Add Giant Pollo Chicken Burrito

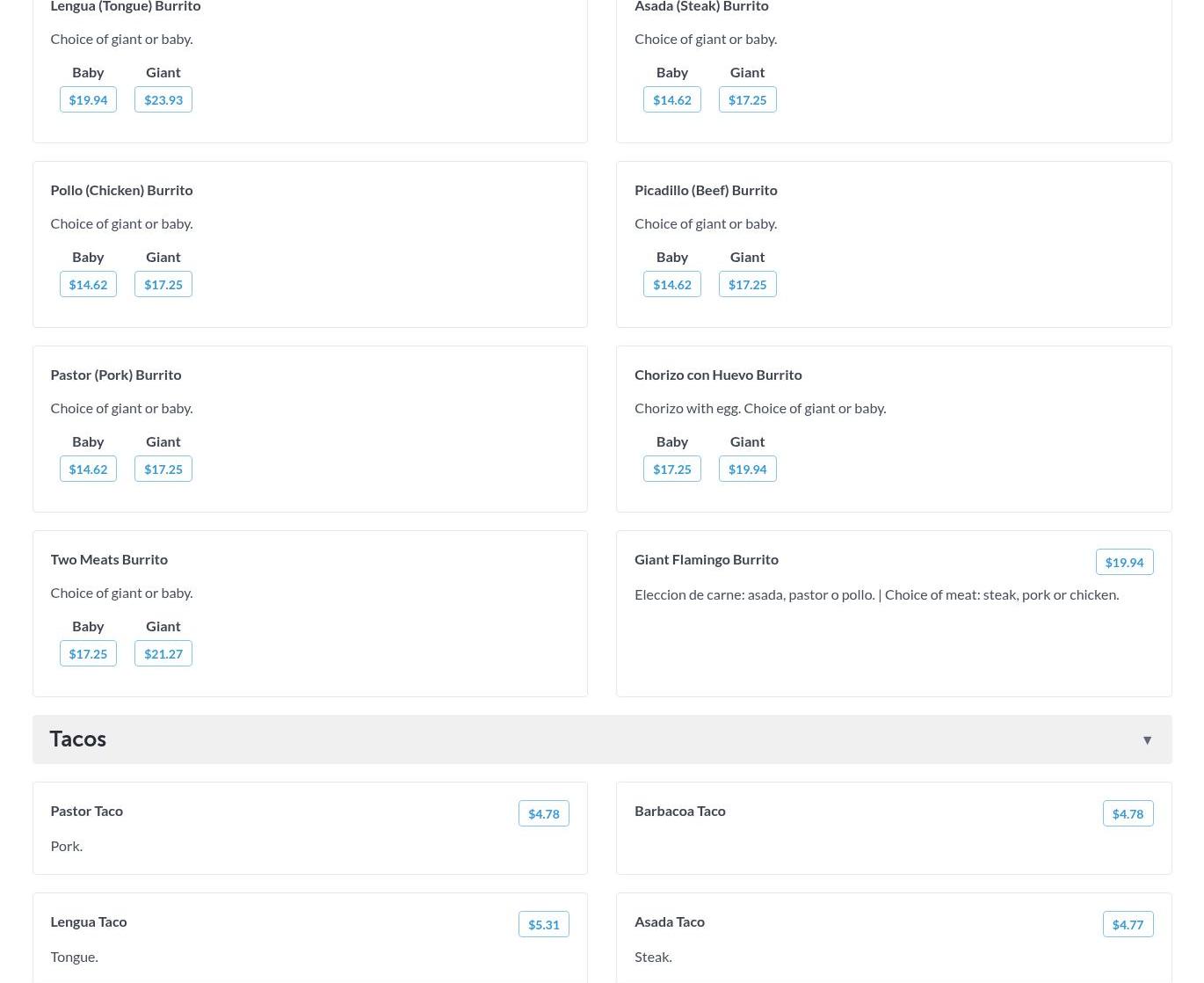[x=163, y=284]
